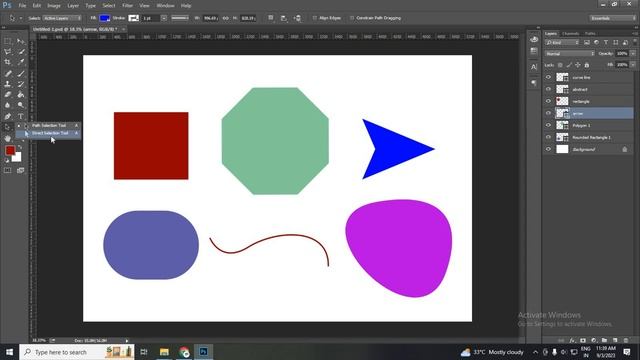
Task: Click the Fill color swatch in options bar
Action: 105,18
